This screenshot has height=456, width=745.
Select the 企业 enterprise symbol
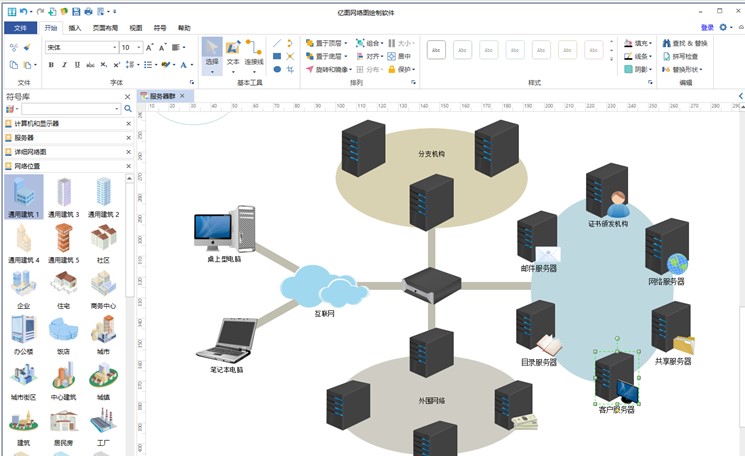(24, 289)
